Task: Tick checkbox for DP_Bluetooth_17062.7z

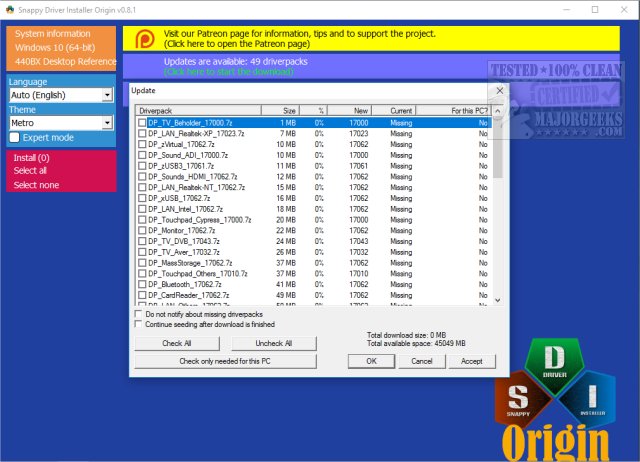Action: tap(142, 284)
